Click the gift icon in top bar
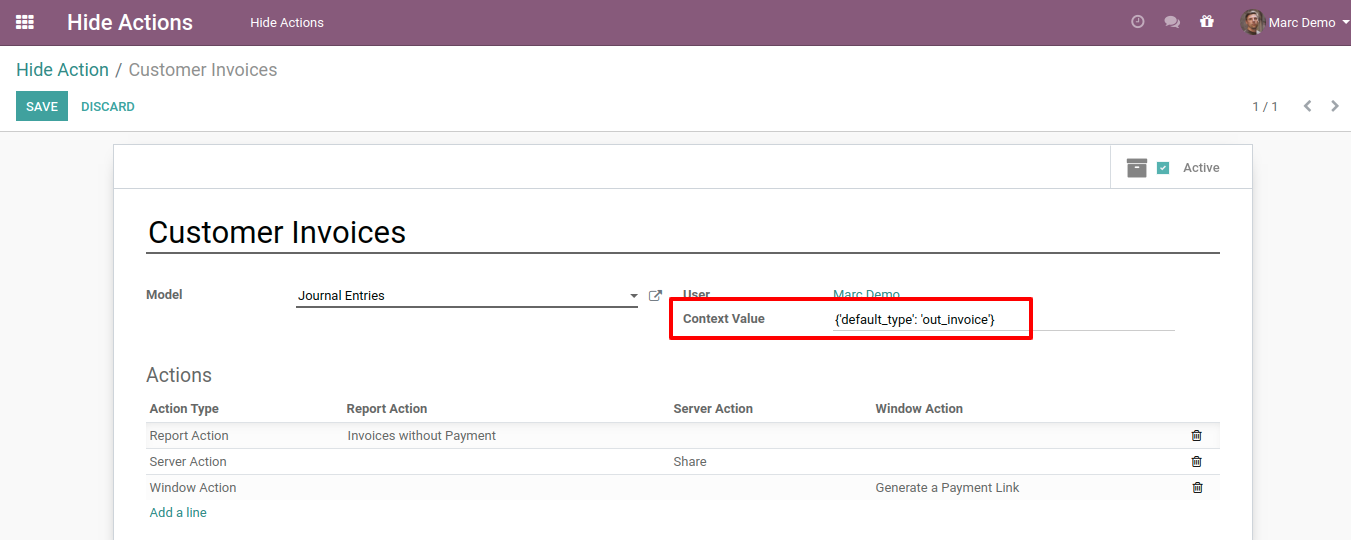 [1207, 22]
